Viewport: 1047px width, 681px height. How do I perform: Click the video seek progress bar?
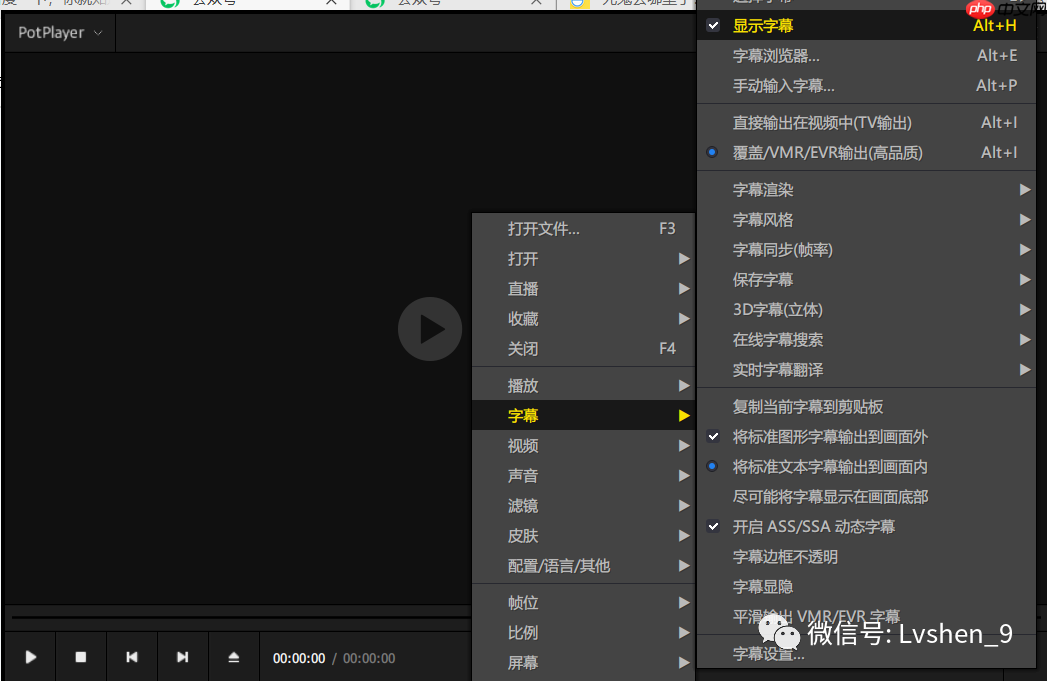[235, 616]
